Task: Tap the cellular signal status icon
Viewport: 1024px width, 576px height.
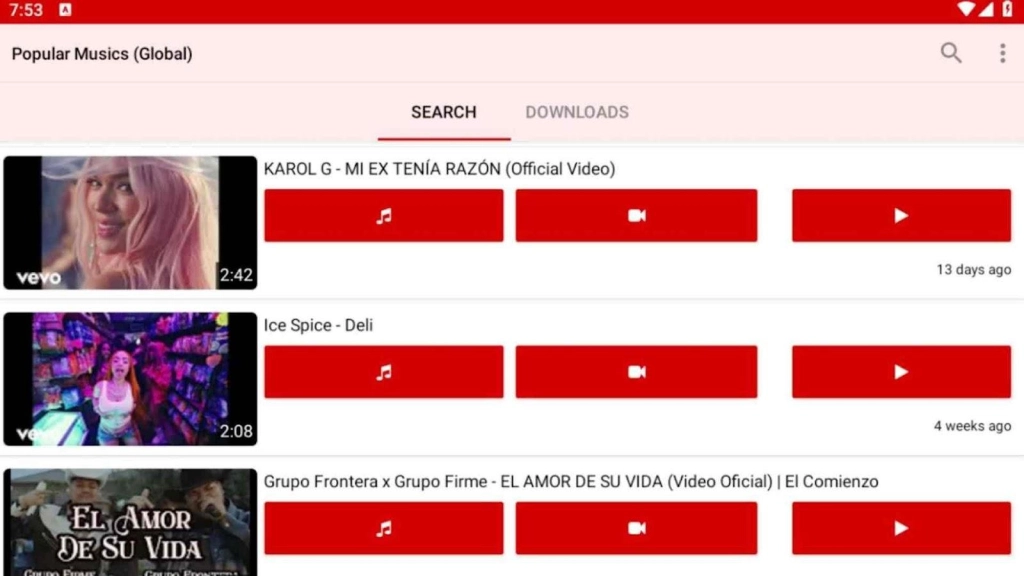Action: pyautogui.click(x=985, y=9)
